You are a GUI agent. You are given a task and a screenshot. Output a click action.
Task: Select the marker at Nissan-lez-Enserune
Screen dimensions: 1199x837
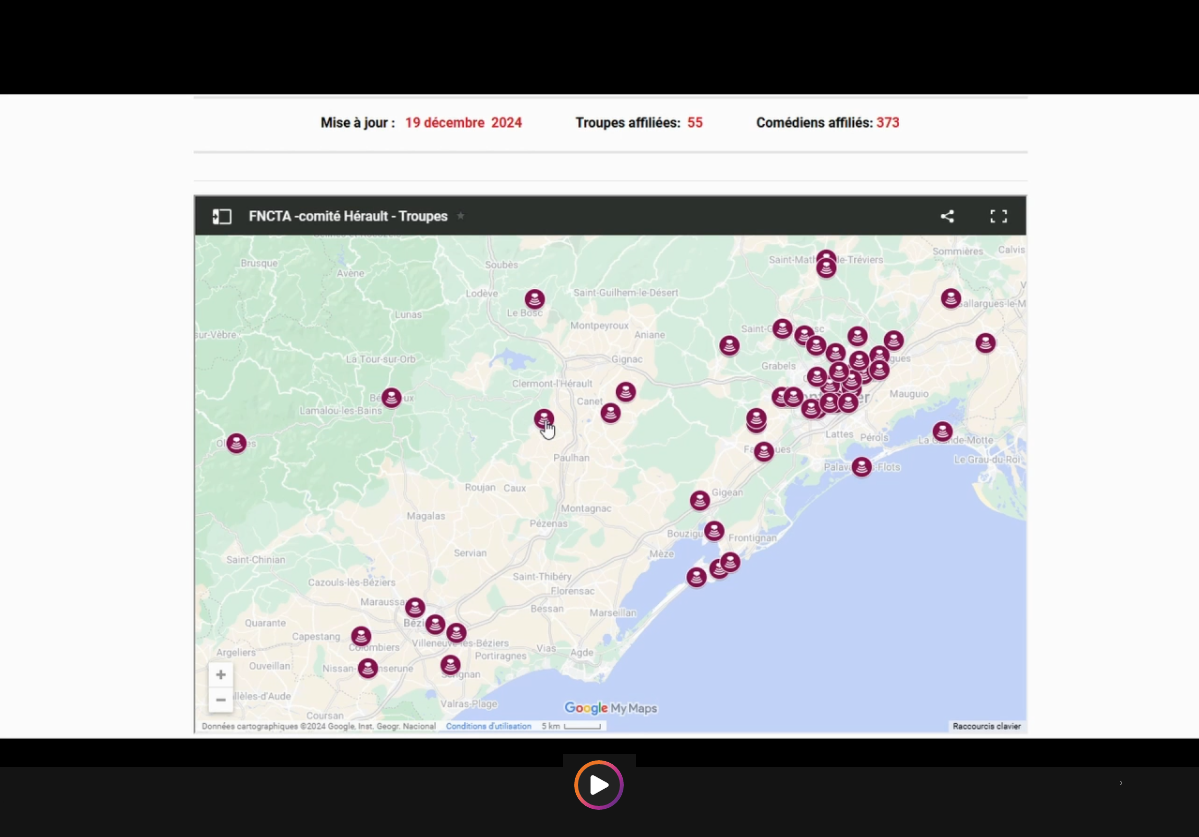pos(368,668)
